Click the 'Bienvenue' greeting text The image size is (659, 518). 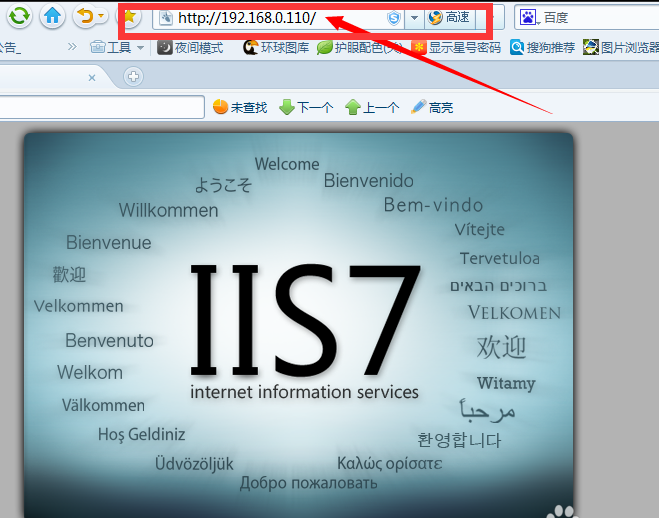click(108, 242)
